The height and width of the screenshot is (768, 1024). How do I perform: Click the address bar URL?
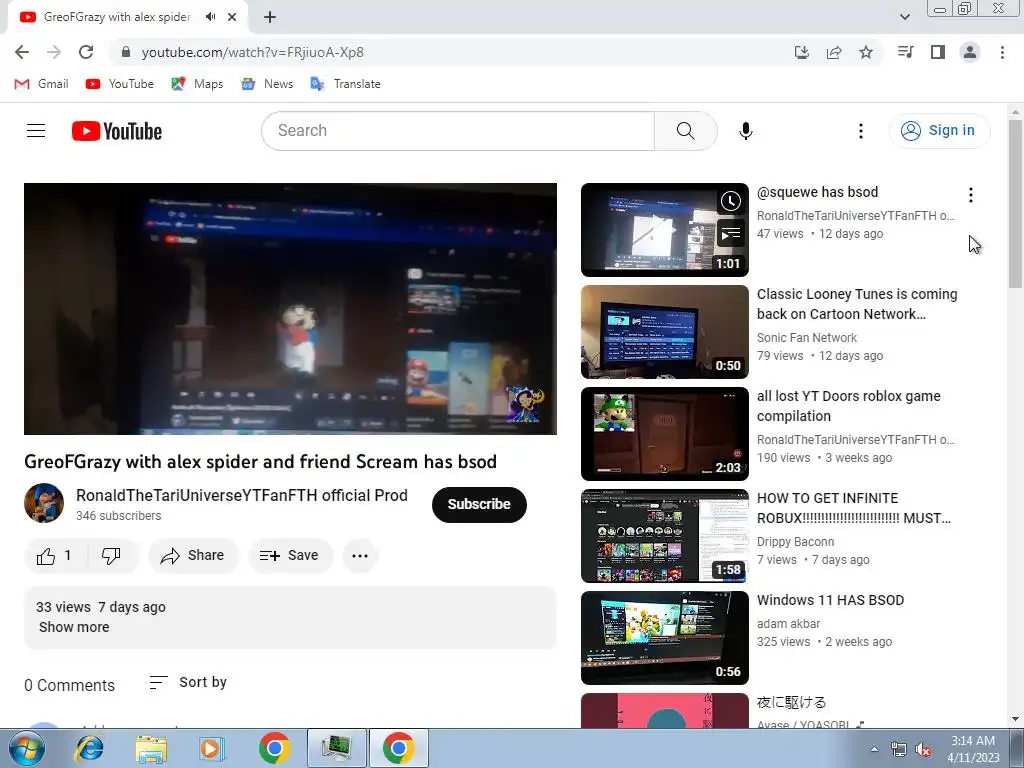pos(252,52)
